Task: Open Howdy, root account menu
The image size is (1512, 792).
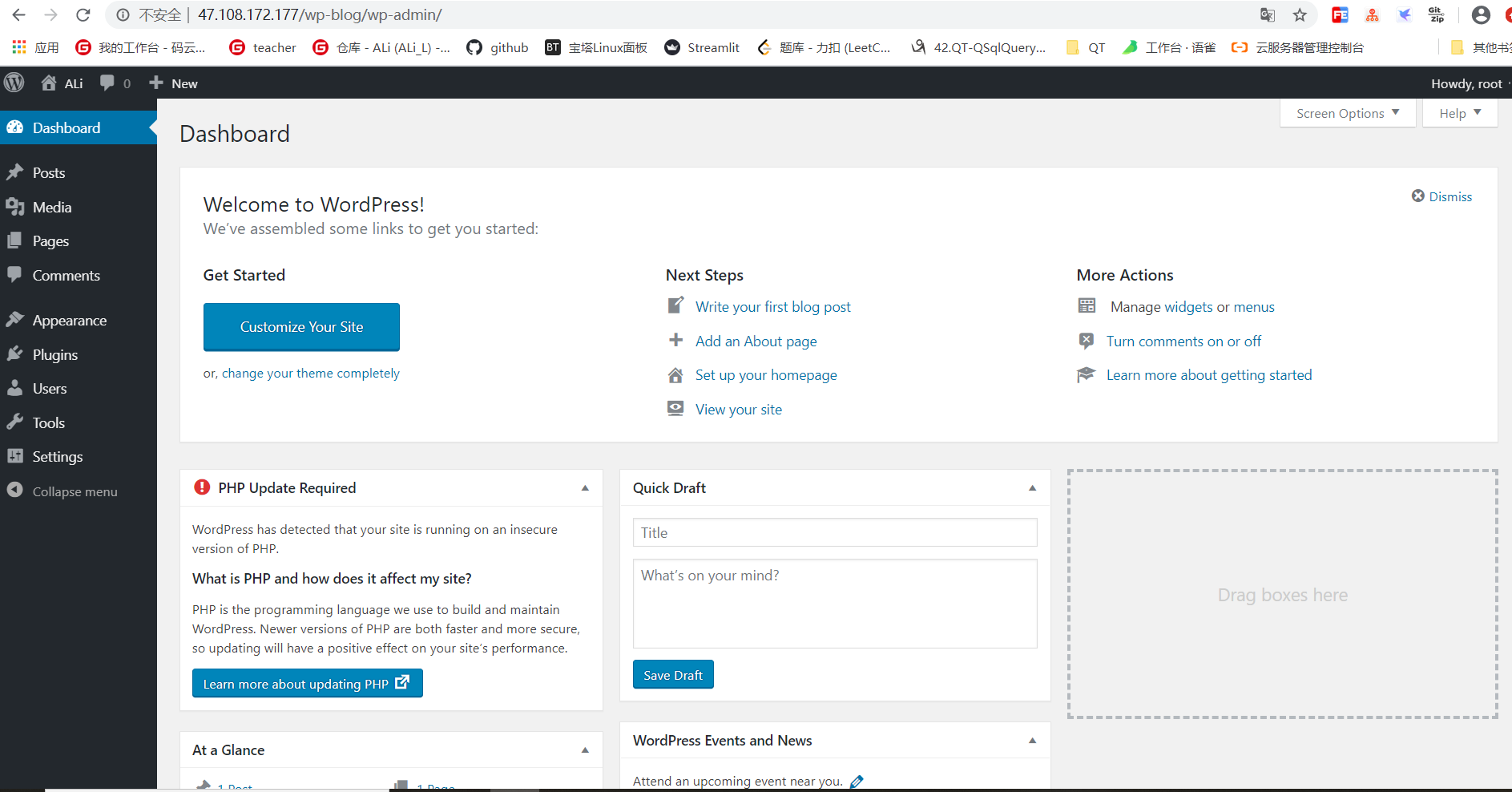Action: (x=1467, y=83)
